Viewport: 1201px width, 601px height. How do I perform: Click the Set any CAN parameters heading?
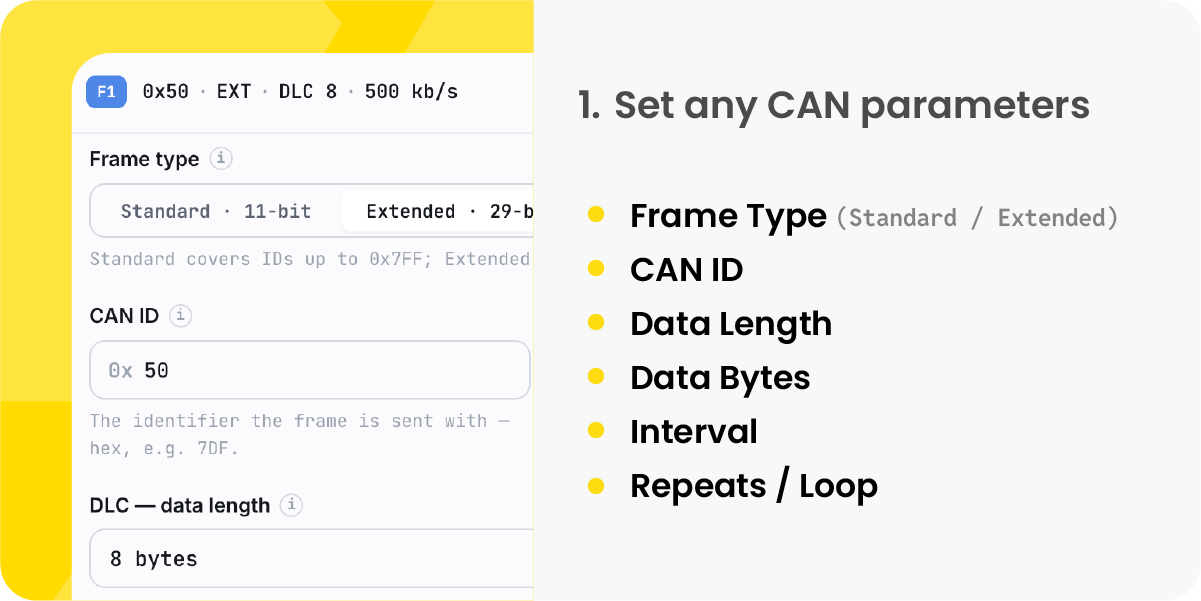click(x=834, y=105)
